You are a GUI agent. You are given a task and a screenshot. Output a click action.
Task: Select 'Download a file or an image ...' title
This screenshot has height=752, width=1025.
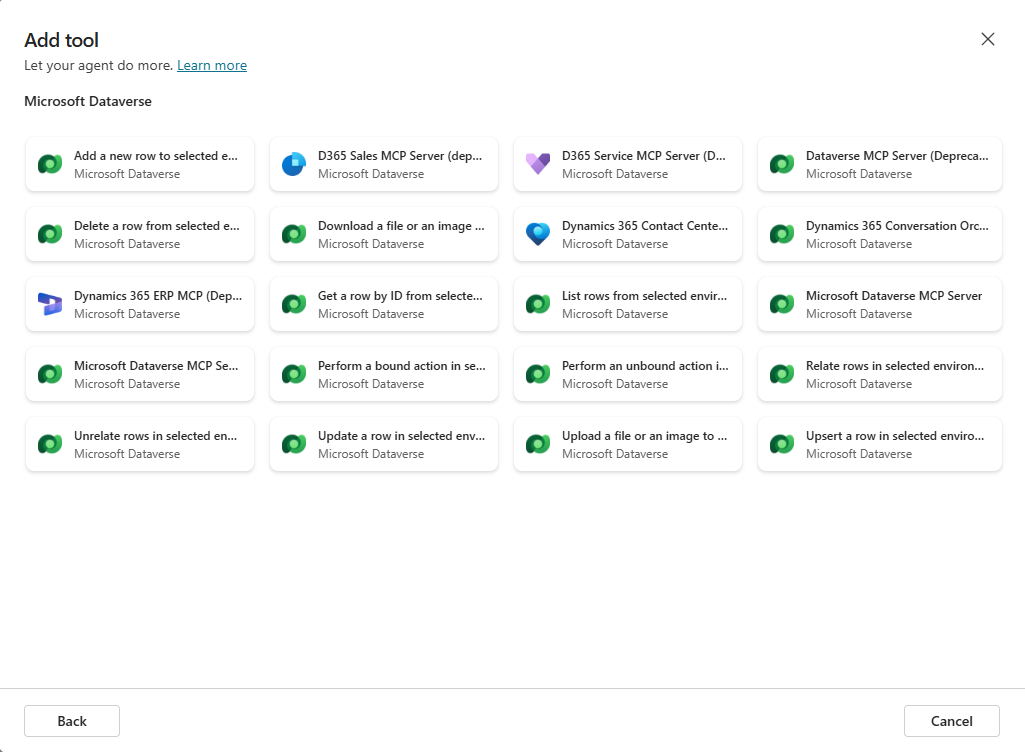click(x=401, y=226)
